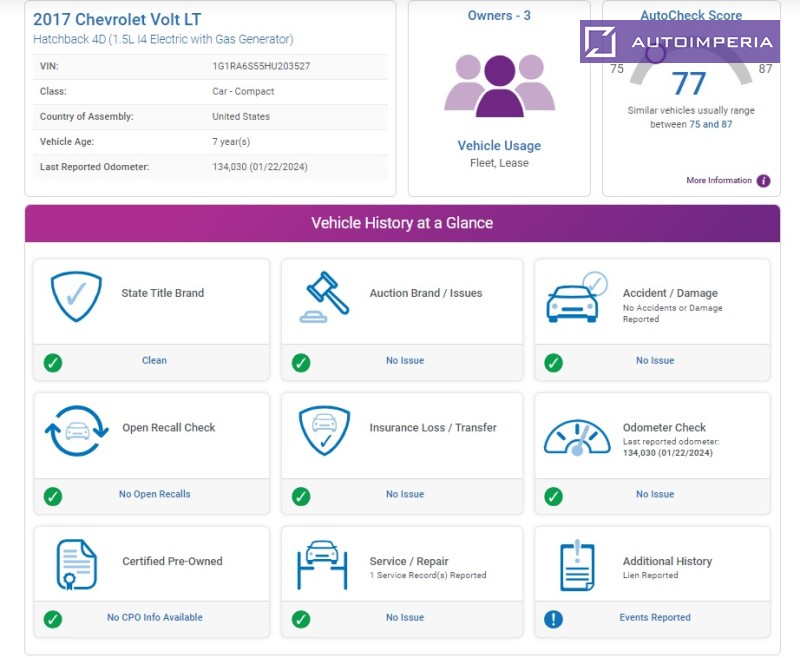800x658 pixels.
Task: Open the Events Reported link
Action: tap(655, 617)
